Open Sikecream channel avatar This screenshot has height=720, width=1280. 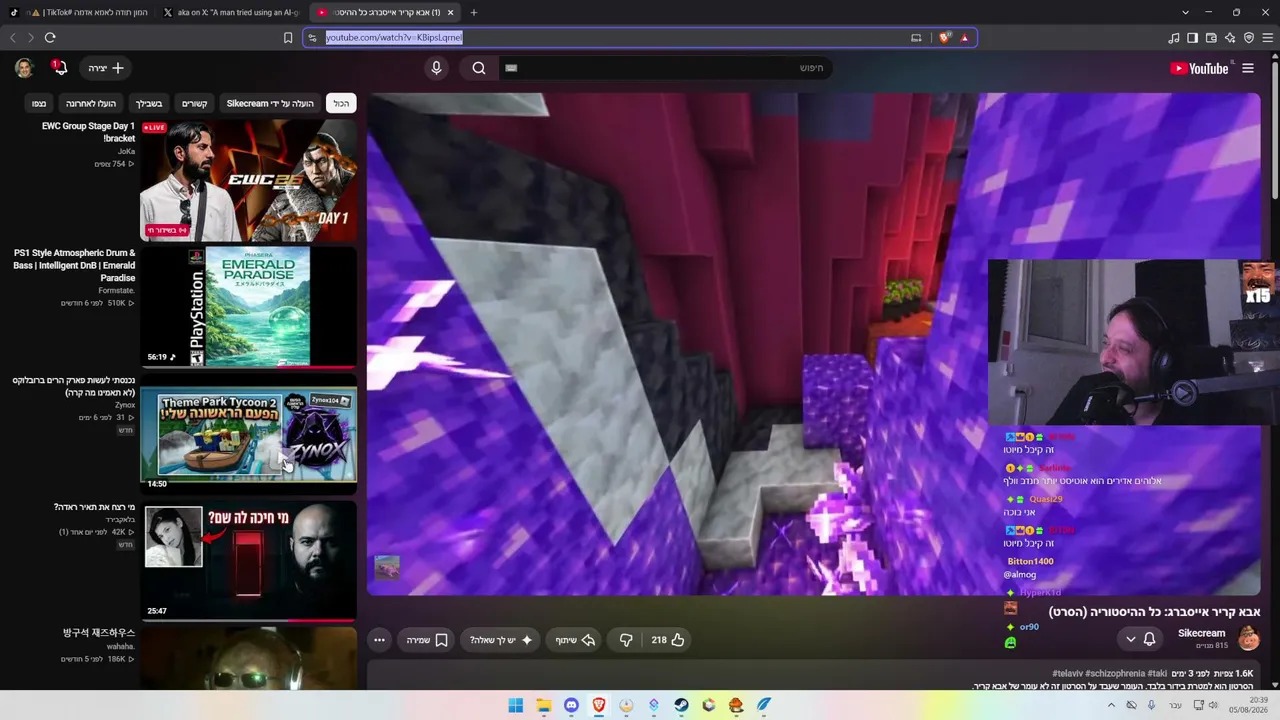(x=1249, y=638)
